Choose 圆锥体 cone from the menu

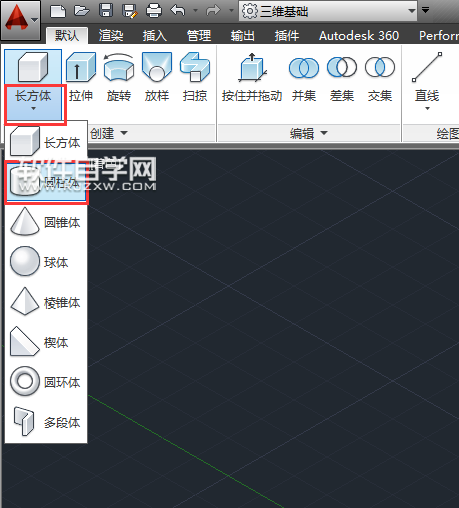[x=46, y=222]
